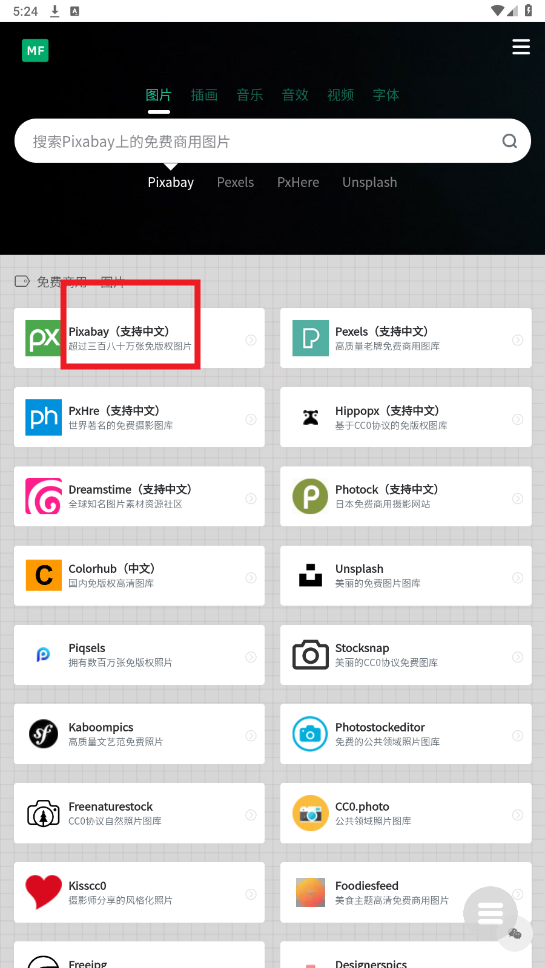
Task: Expand the arrow on Dreamstime card
Action: pyautogui.click(x=251, y=498)
